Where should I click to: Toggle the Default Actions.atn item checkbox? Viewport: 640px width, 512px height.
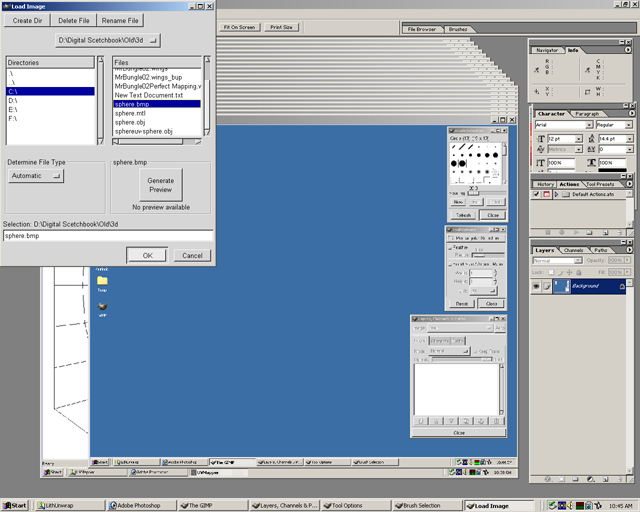pos(536,194)
